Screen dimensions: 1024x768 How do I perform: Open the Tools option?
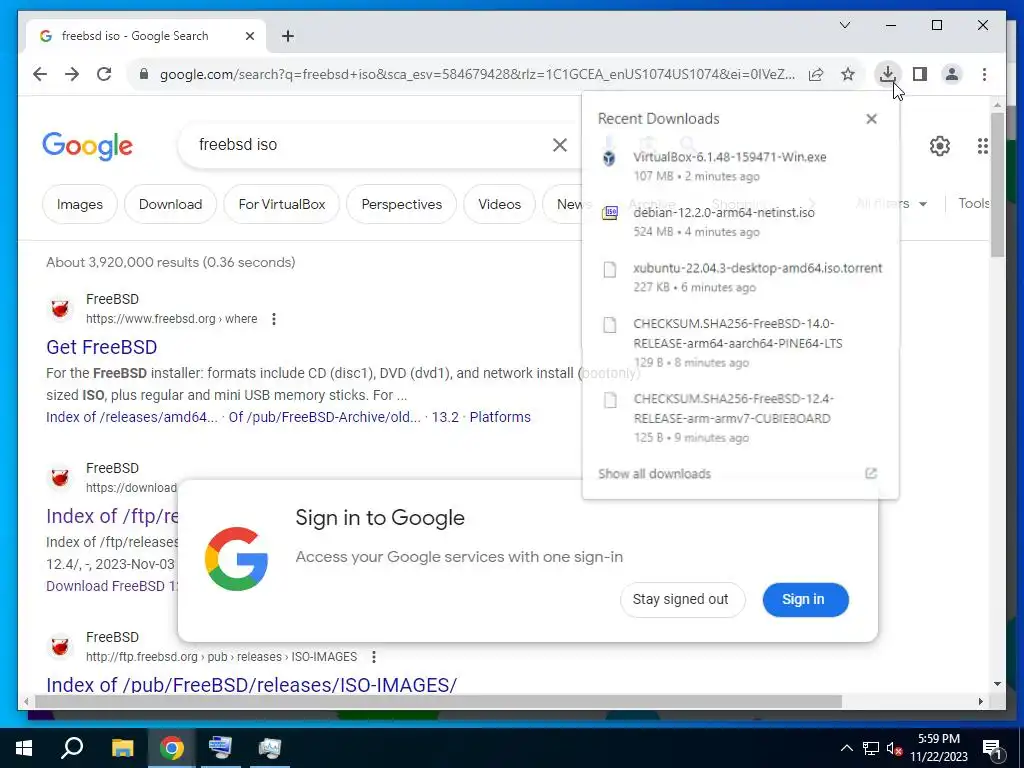tap(974, 203)
